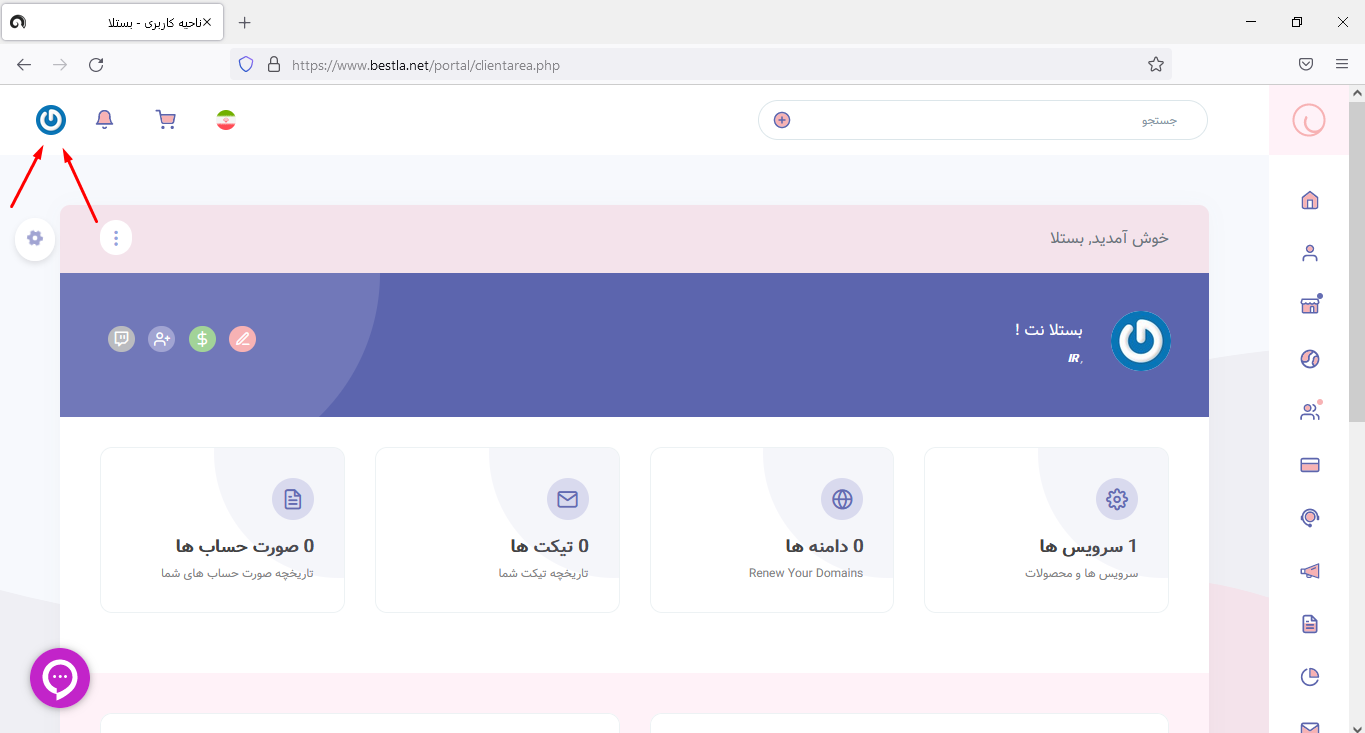This screenshot has width=1365, height=733.
Task: Go back in browser history
Action: [24, 65]
